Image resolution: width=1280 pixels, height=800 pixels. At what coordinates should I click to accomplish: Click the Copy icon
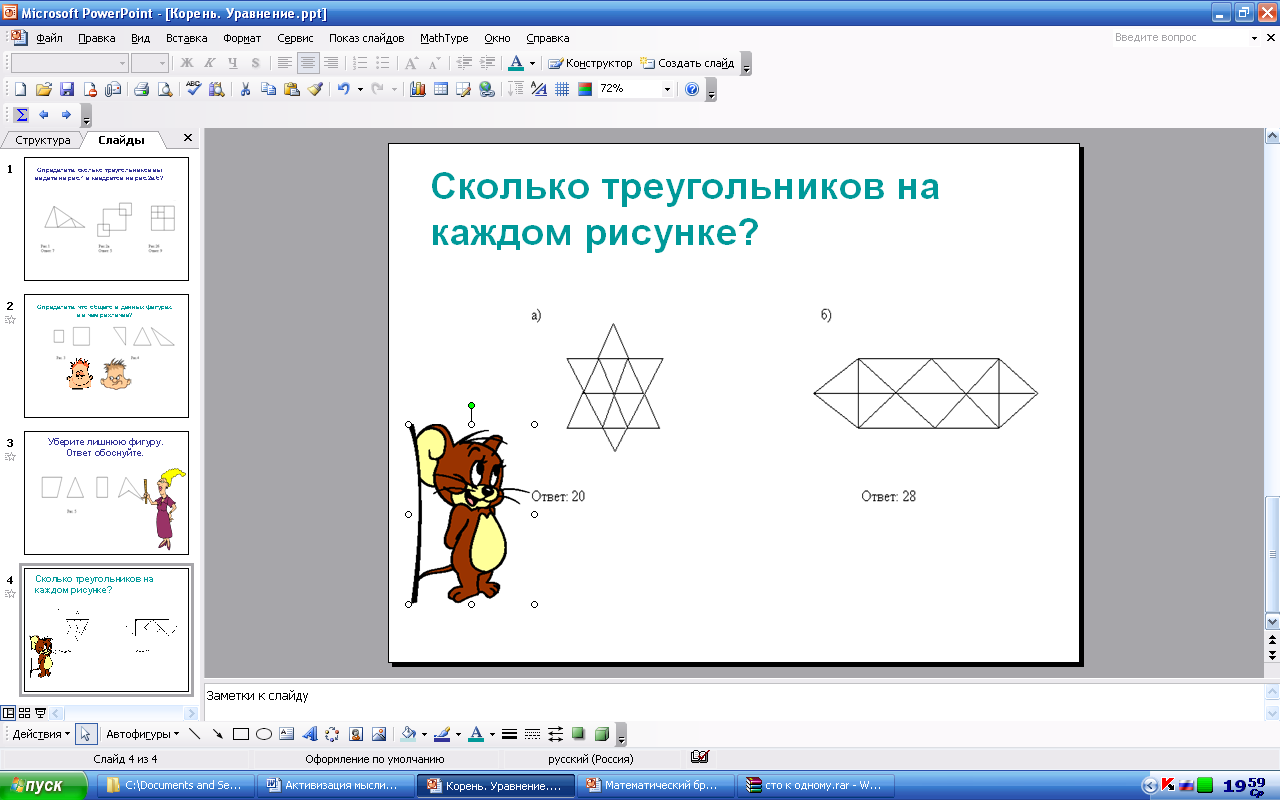[x=268, y=89]
